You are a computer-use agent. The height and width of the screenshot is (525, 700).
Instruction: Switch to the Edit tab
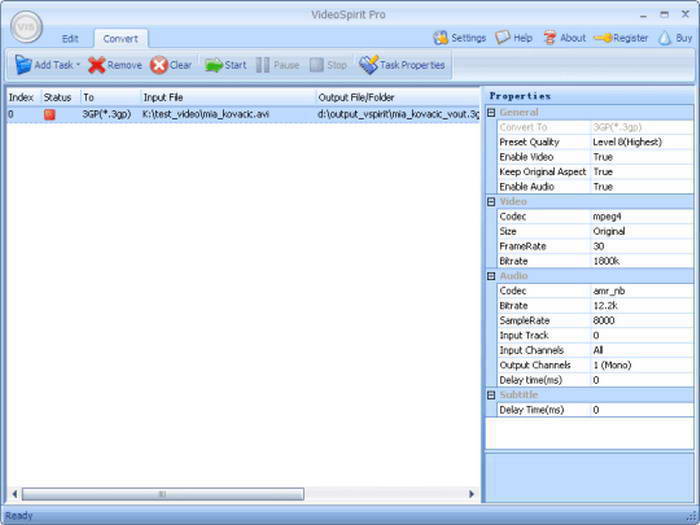click(70, 39)
